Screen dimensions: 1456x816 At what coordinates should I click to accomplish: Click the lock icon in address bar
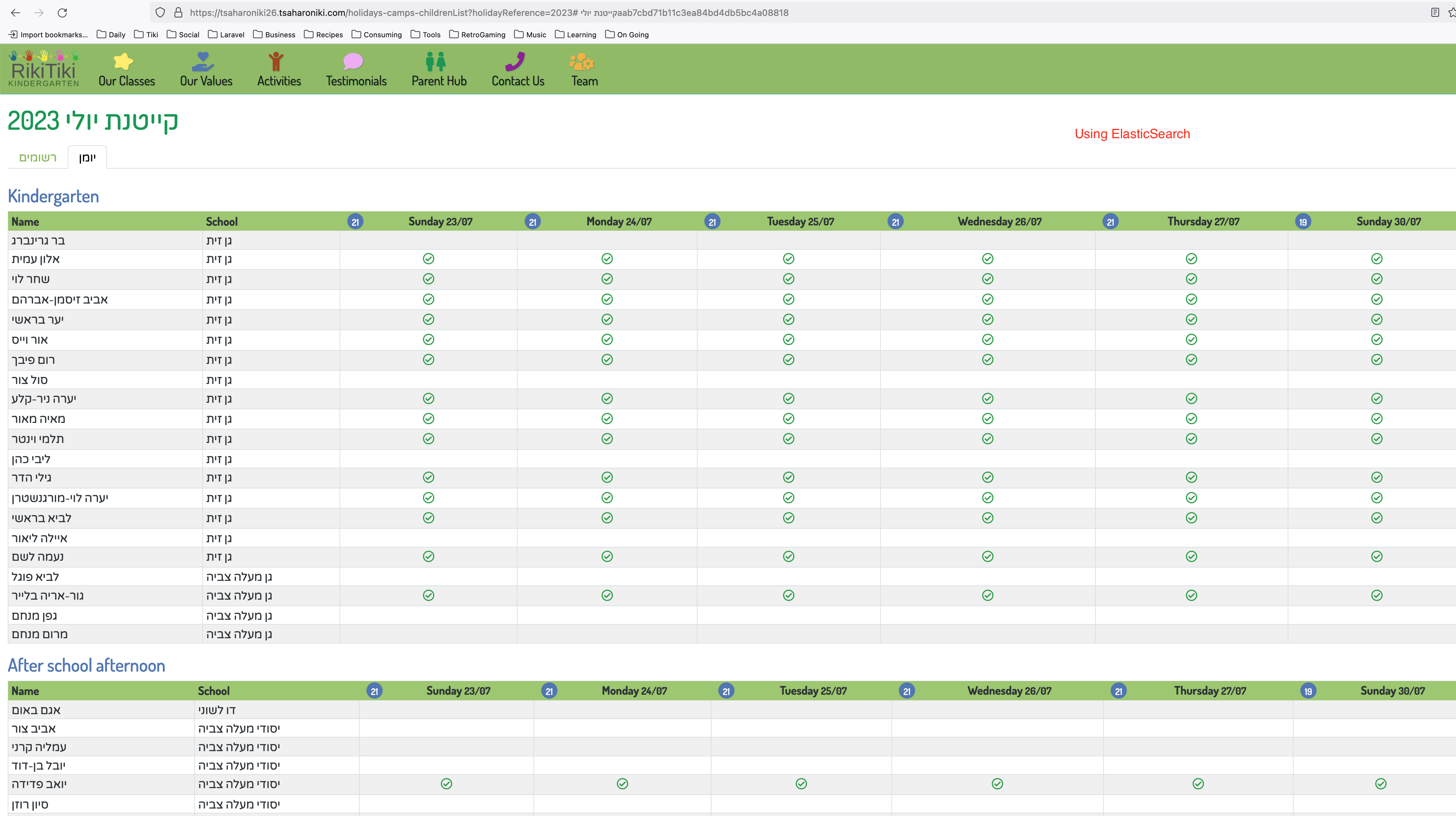[178, 12]
